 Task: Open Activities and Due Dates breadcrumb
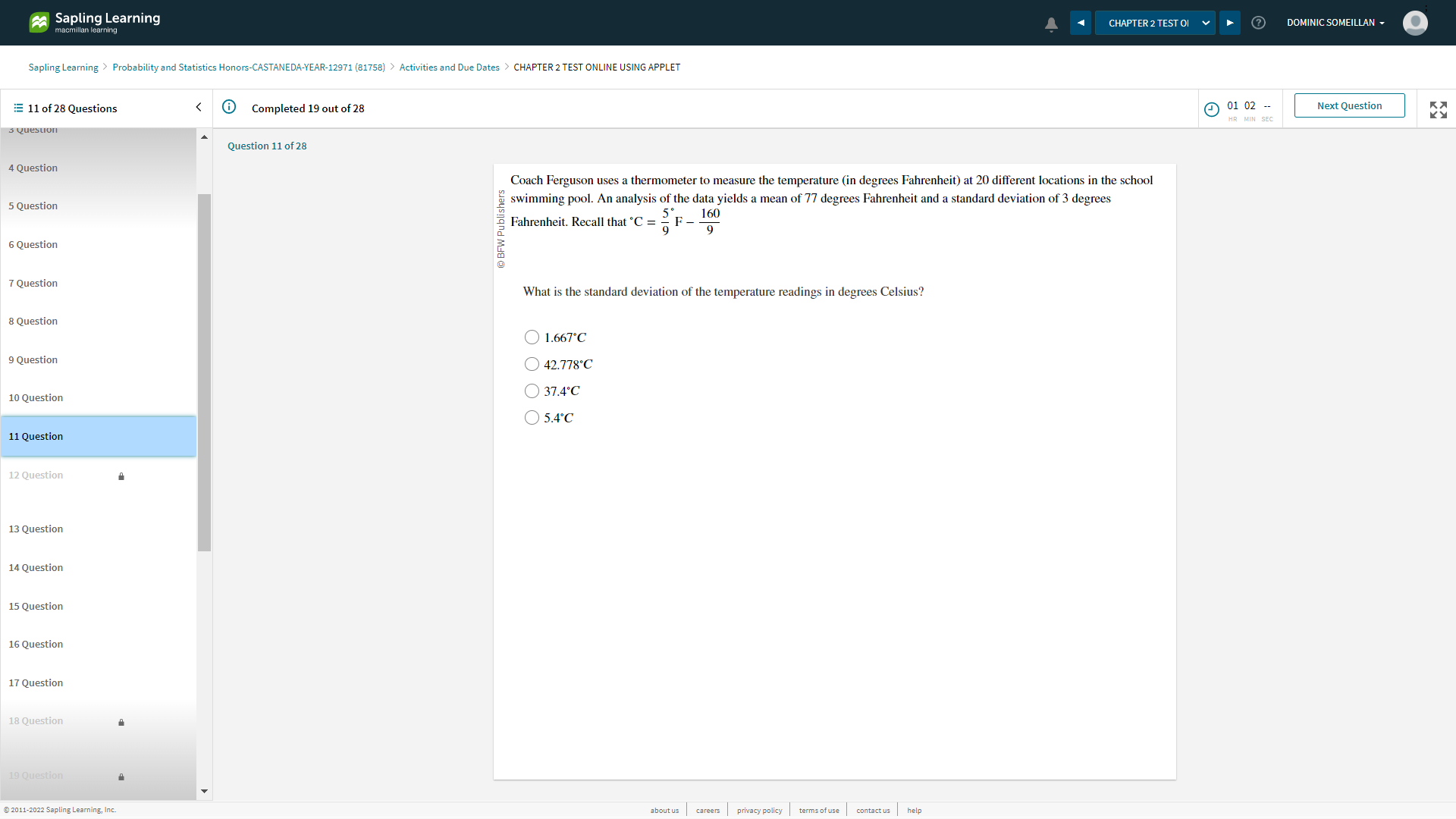[449, 67]
